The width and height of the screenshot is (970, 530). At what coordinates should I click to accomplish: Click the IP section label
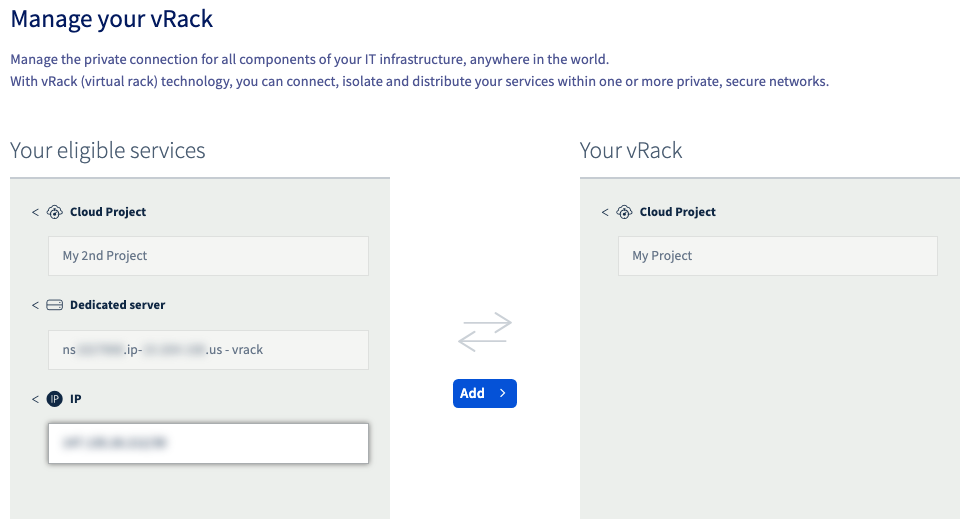click(x=75, y=399)
